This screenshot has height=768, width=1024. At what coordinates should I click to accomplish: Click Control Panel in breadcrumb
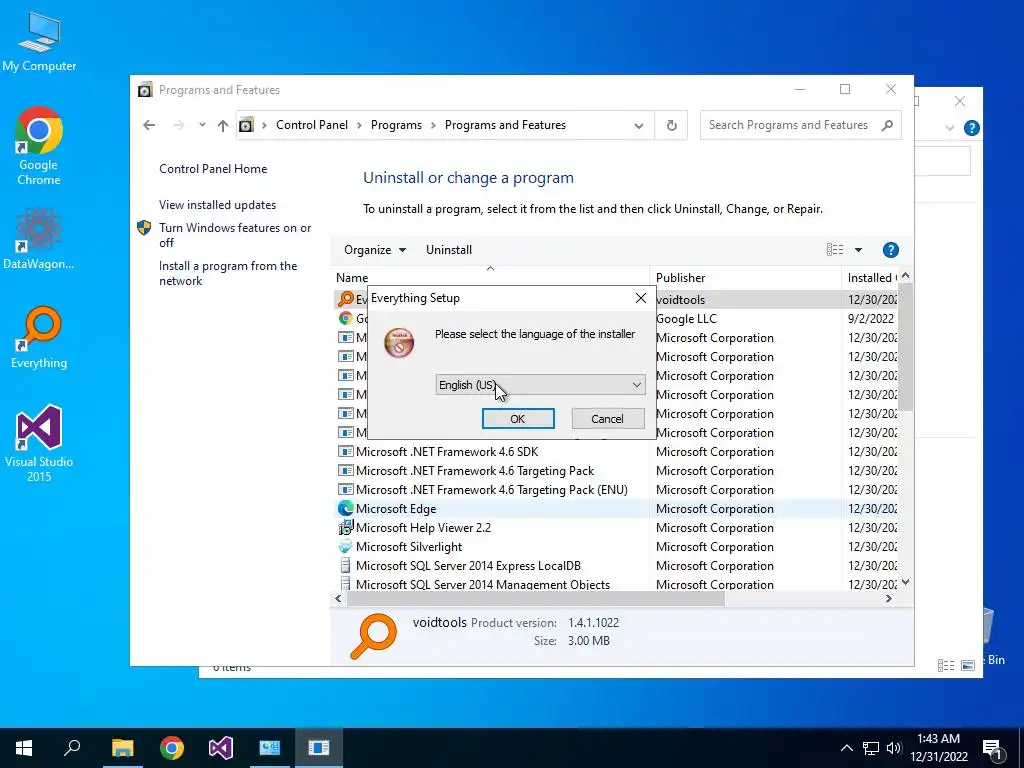tap(312, 125)
